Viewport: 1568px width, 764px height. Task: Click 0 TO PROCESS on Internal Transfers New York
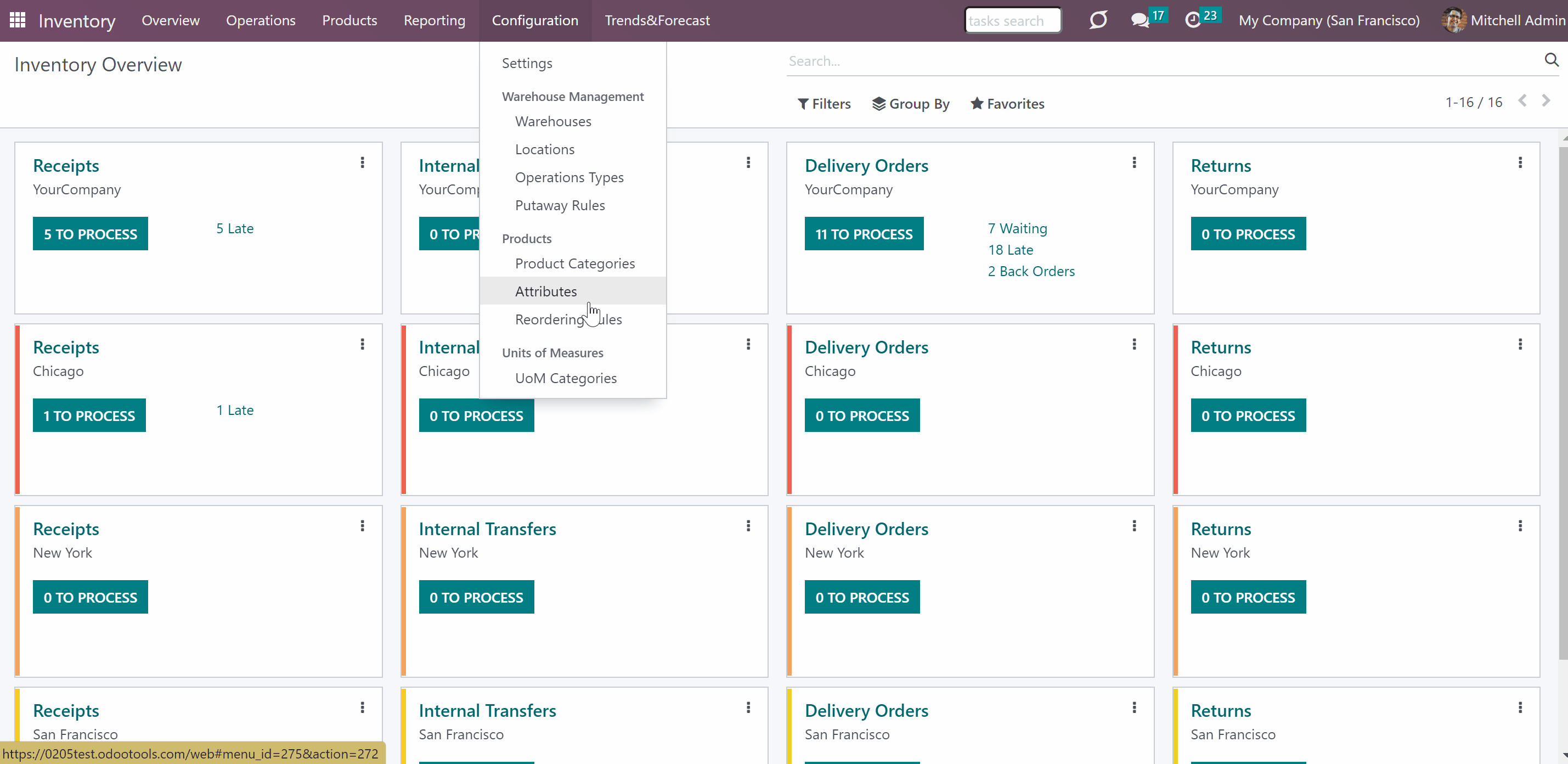coord(476,597)
